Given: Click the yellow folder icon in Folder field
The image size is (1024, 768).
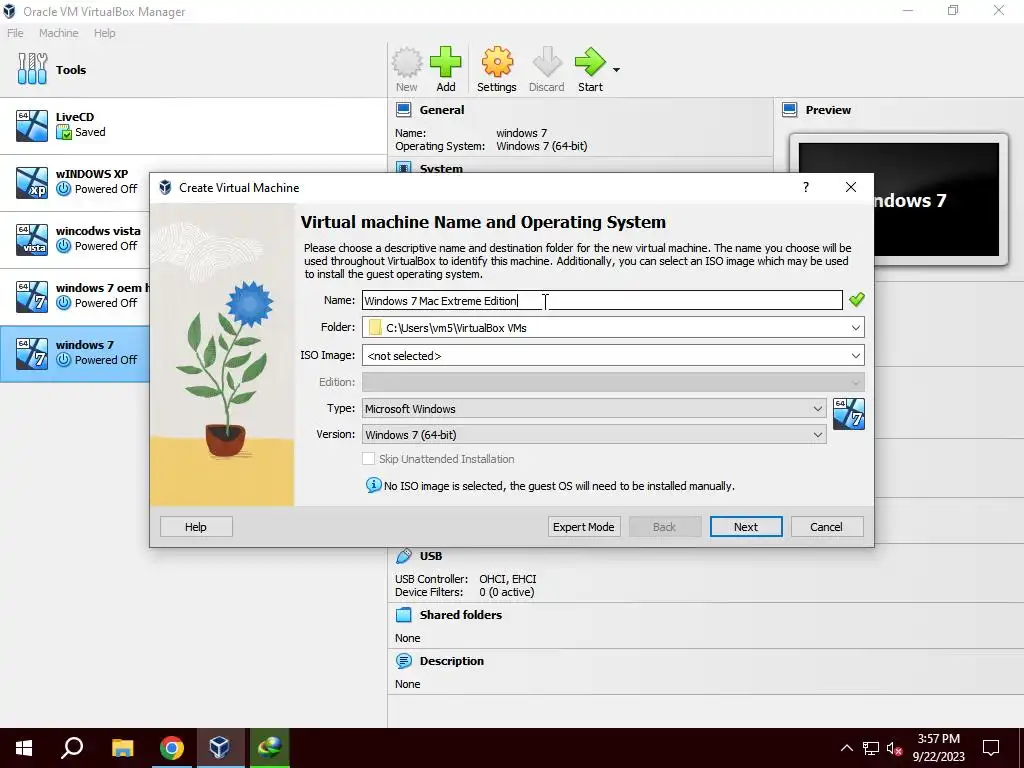Looking at the screenshot, I should pyautogui.click(x=375, y=327).
